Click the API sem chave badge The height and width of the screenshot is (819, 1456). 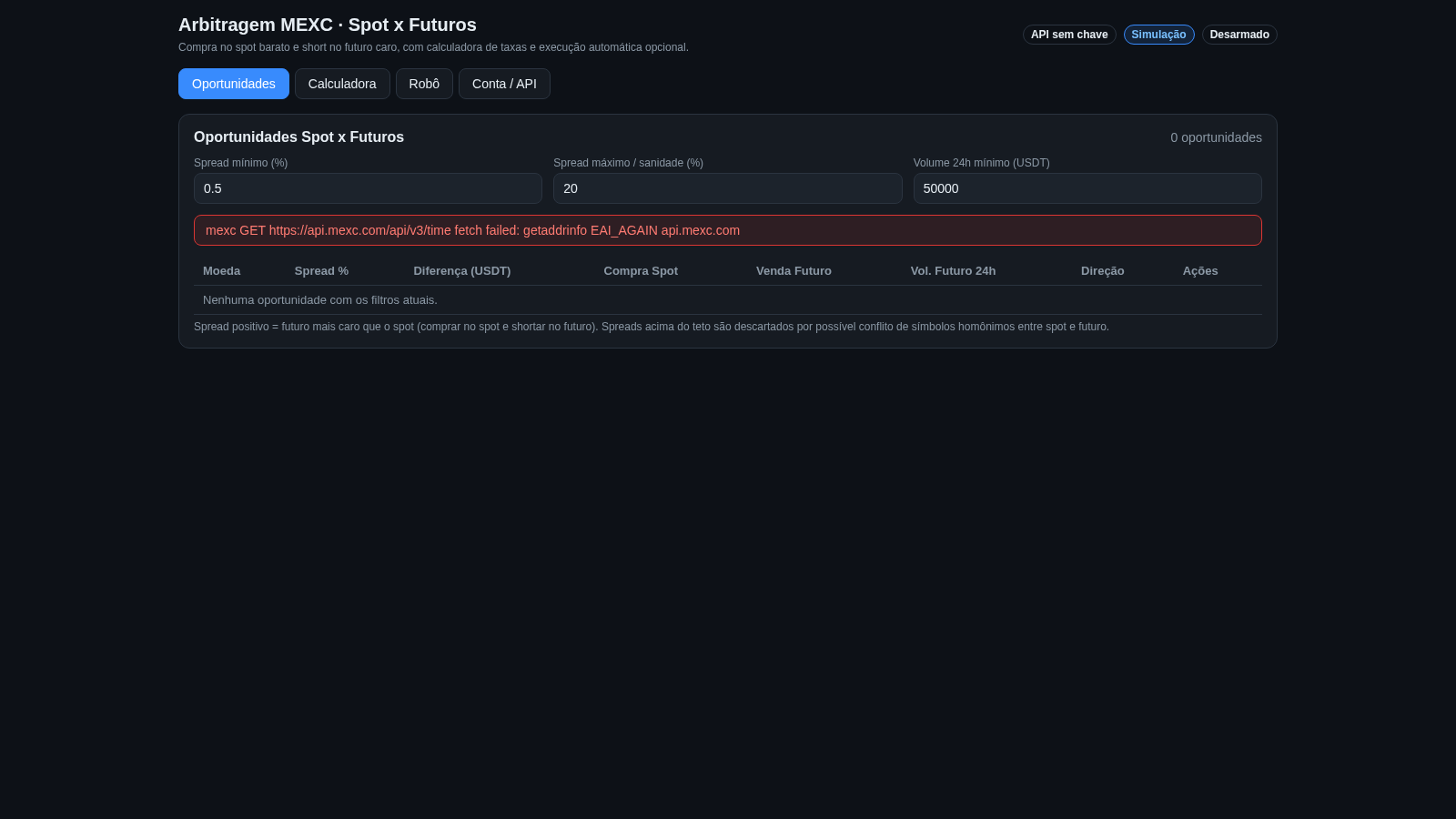coord(1069,35)
